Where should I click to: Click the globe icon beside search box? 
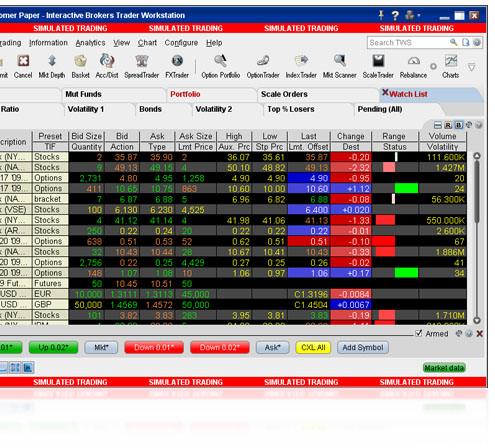point(477,42)
